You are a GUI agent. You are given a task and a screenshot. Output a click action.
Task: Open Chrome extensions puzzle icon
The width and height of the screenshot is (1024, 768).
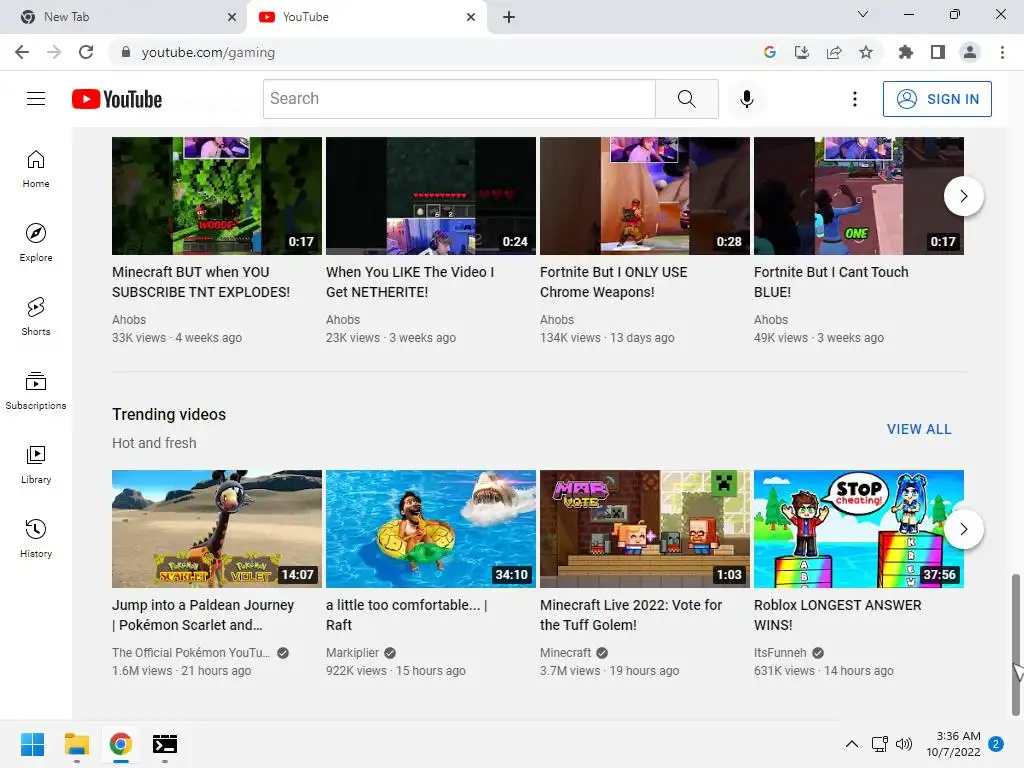point(905,52)
